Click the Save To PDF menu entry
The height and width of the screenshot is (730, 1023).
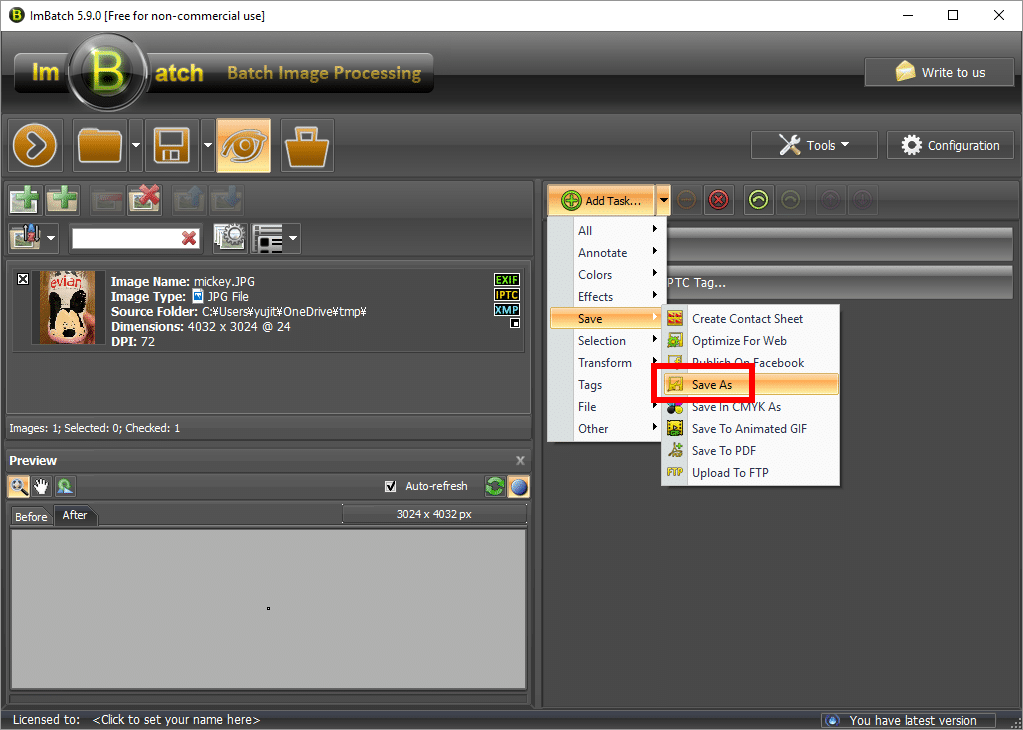(x=723, y=451)
